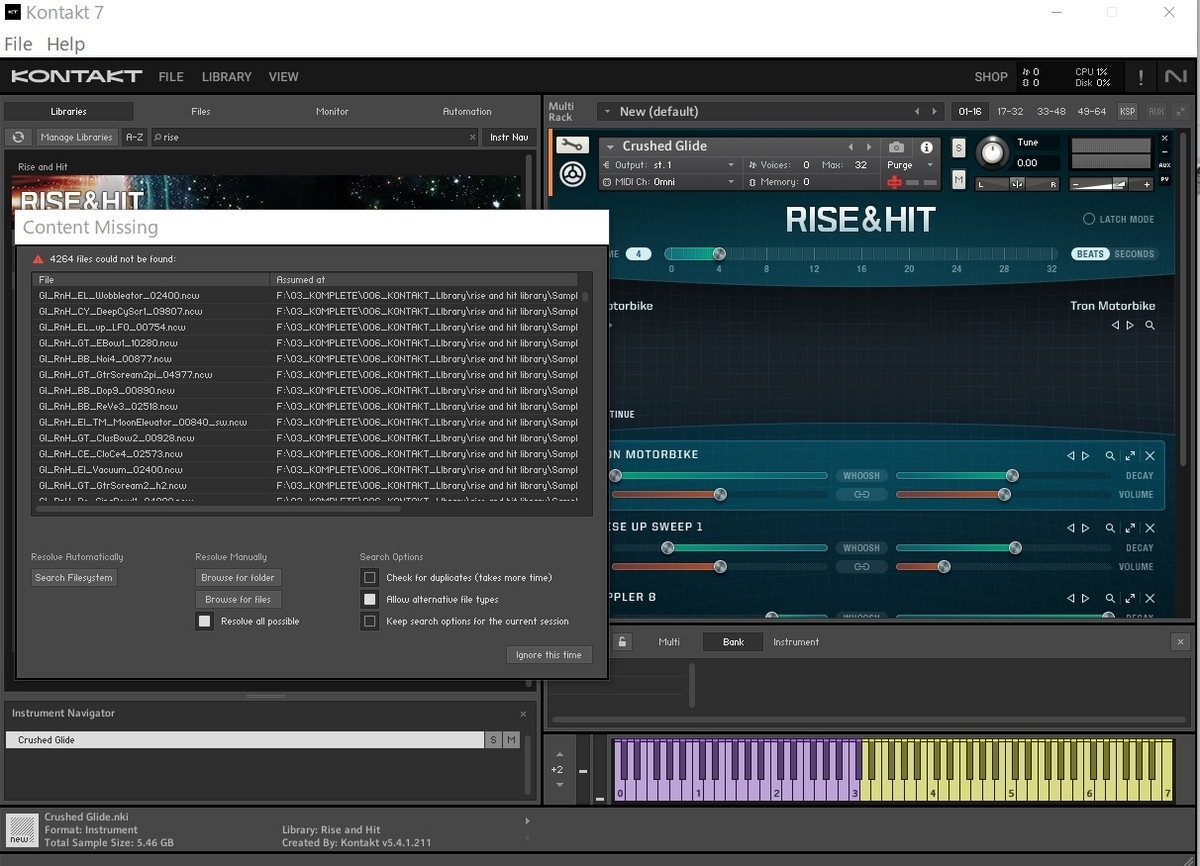Enable Check for duplicates checkbox

pyautogui.click(x=370, y=578)
